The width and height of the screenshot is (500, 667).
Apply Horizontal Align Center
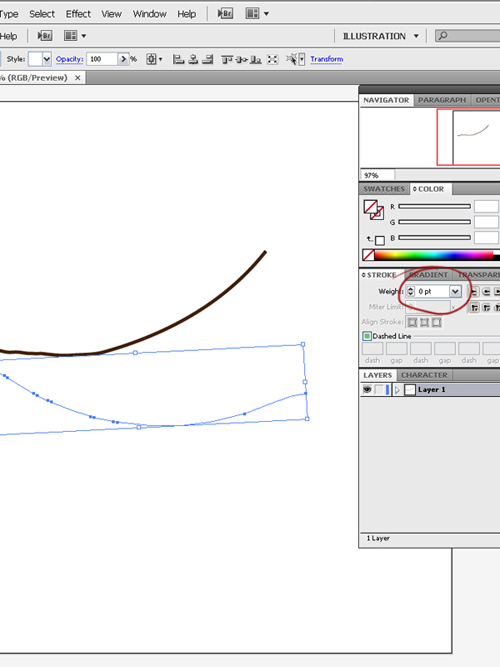(193, 59)
